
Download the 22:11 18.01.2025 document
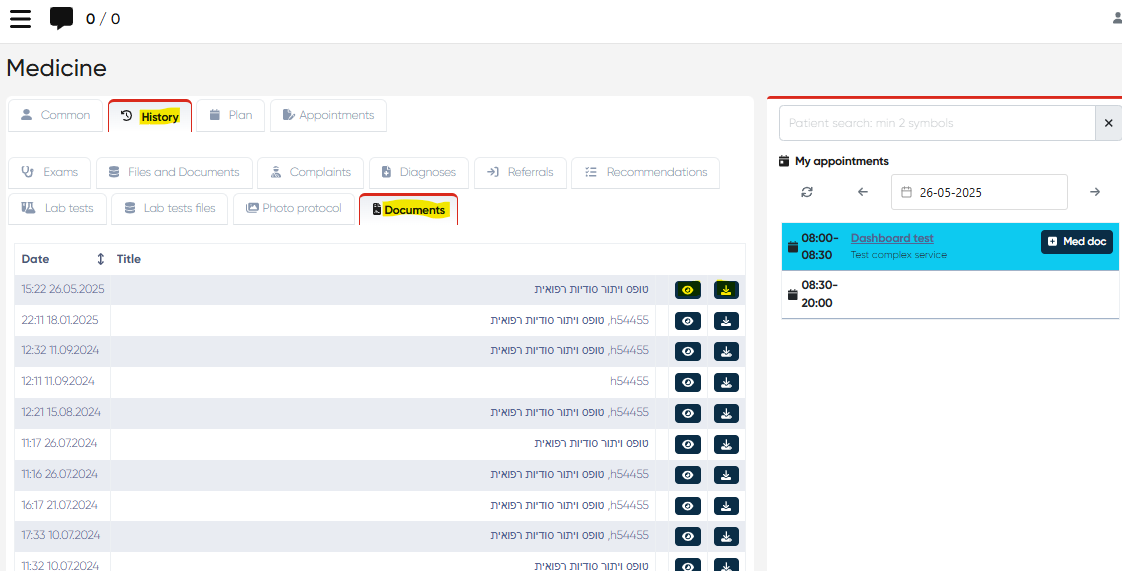point(727,321)
